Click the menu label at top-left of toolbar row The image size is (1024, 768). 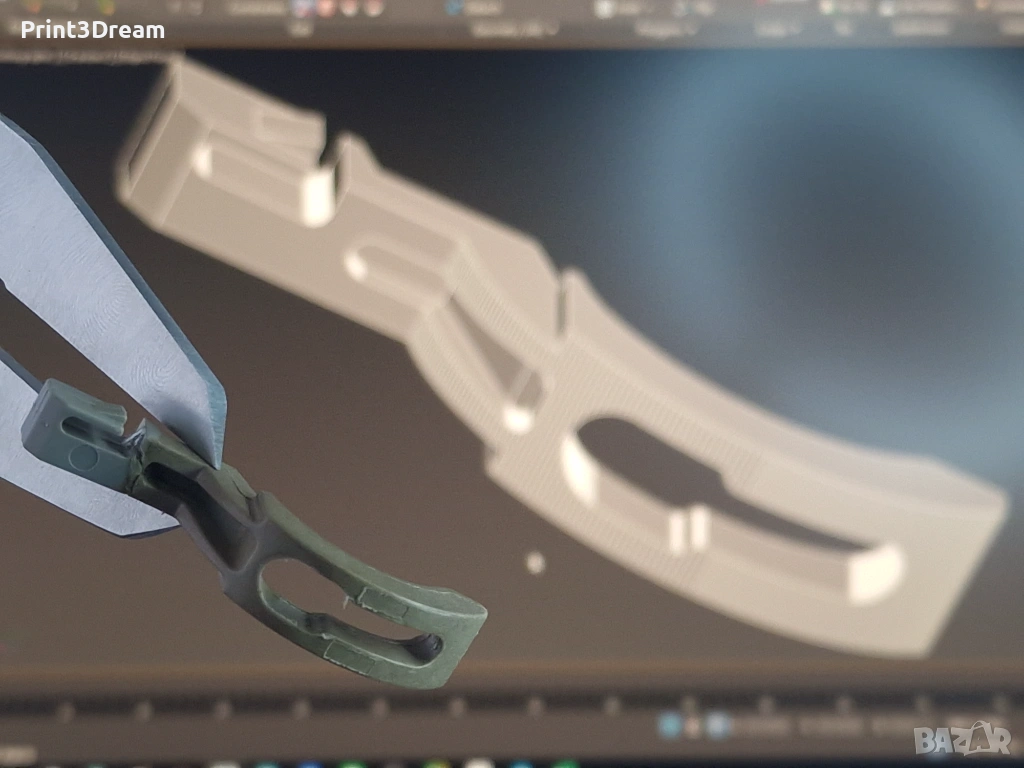coord(299,29)
